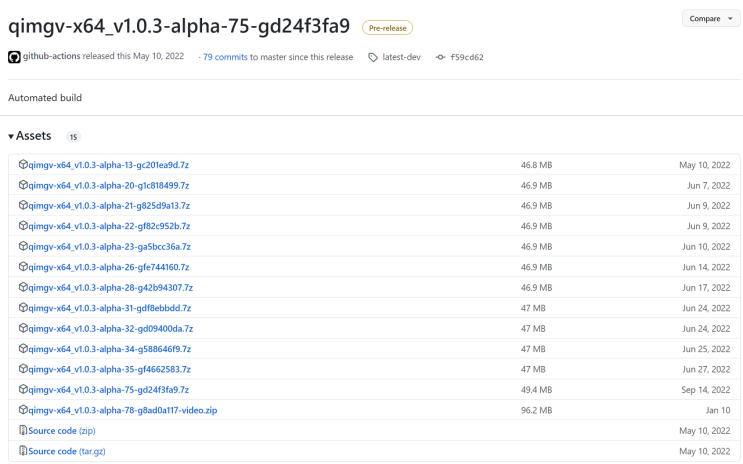Viewport: 743px width, 464px height.
Task: Download qimgv alpha-20-g1c818499.7z
Action: [x=109, y=185]
